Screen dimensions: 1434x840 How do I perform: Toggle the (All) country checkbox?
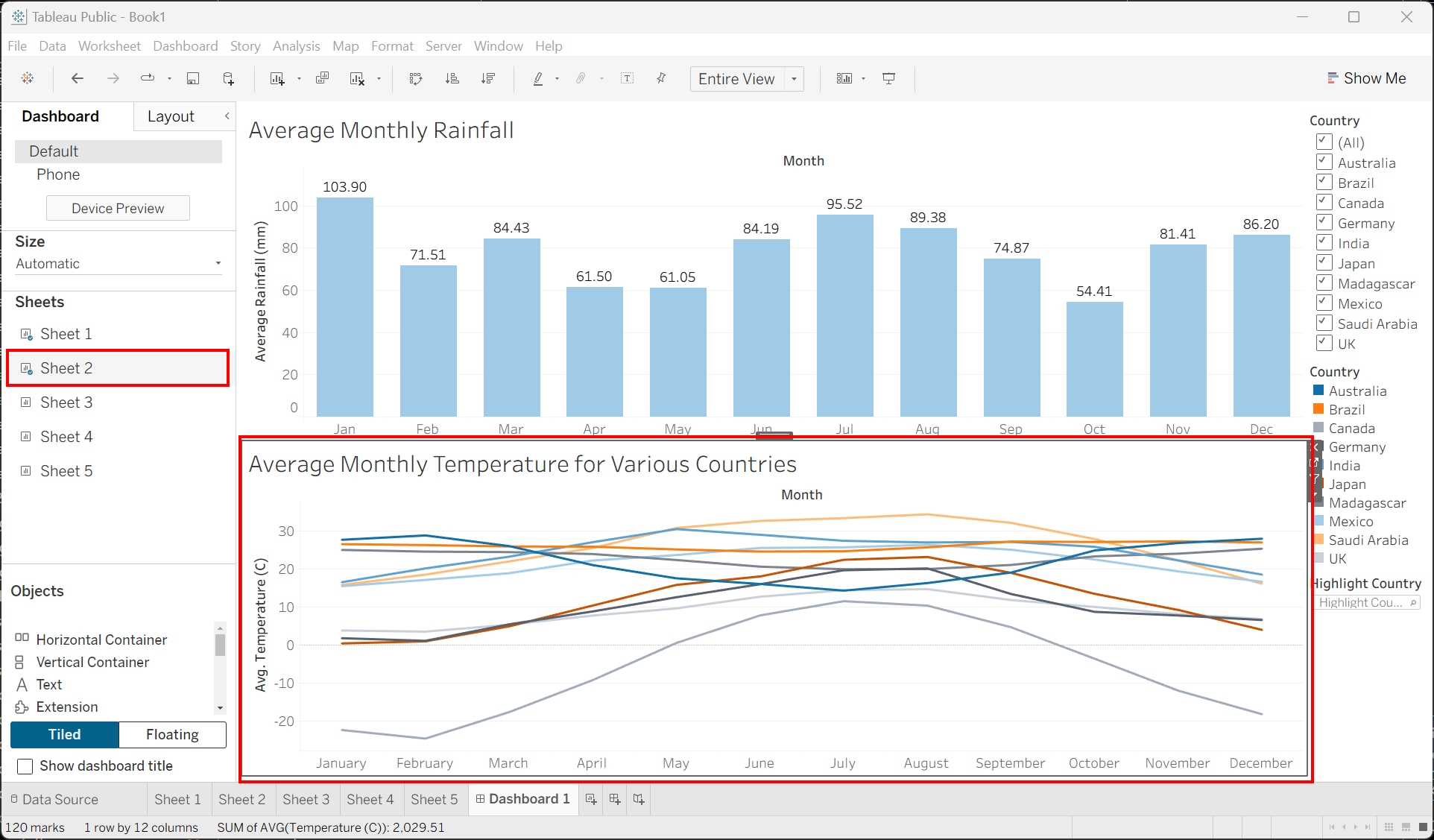pos(1324,142)
